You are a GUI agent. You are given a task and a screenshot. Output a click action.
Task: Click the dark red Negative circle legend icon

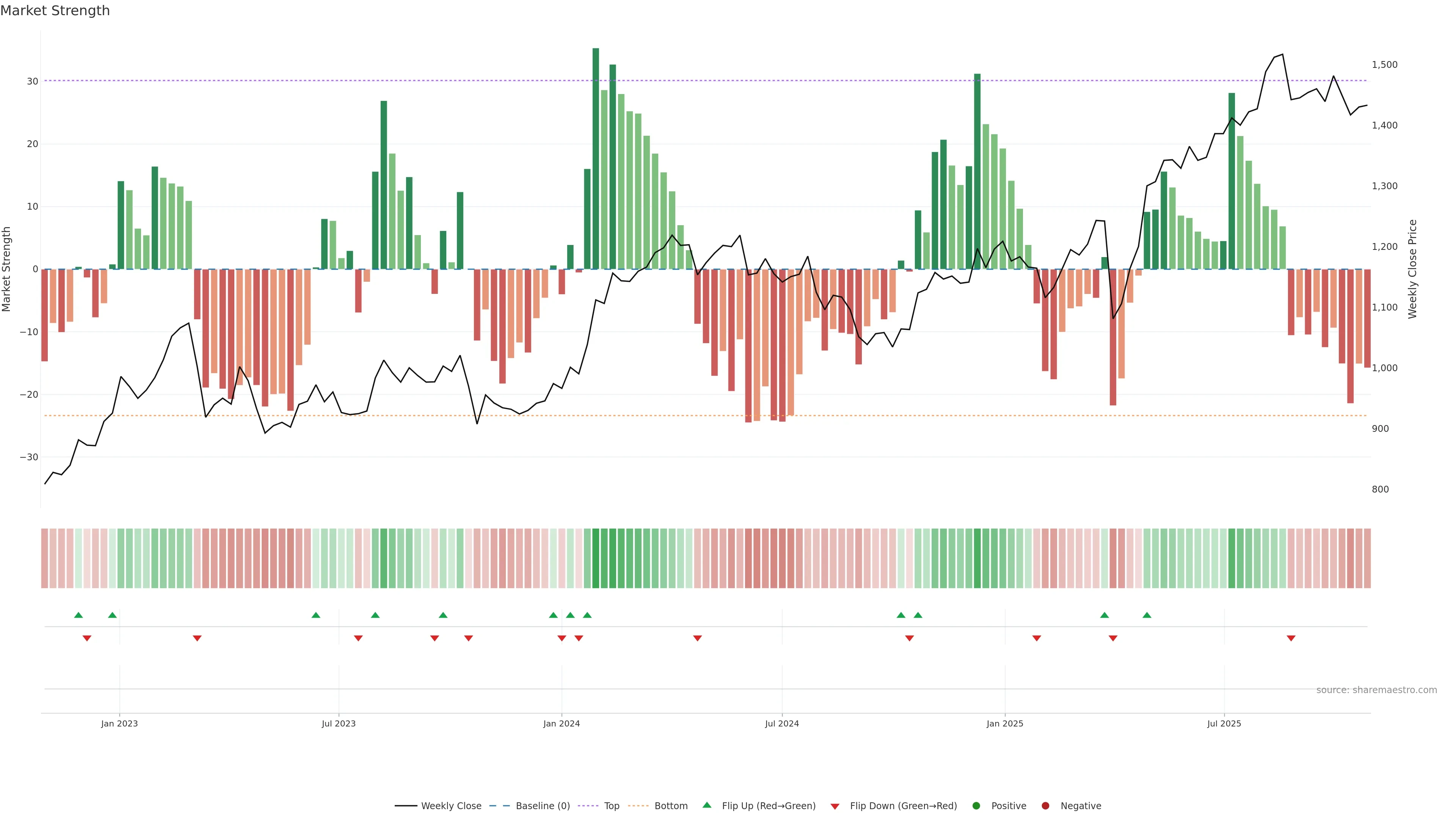point(1045,806)
